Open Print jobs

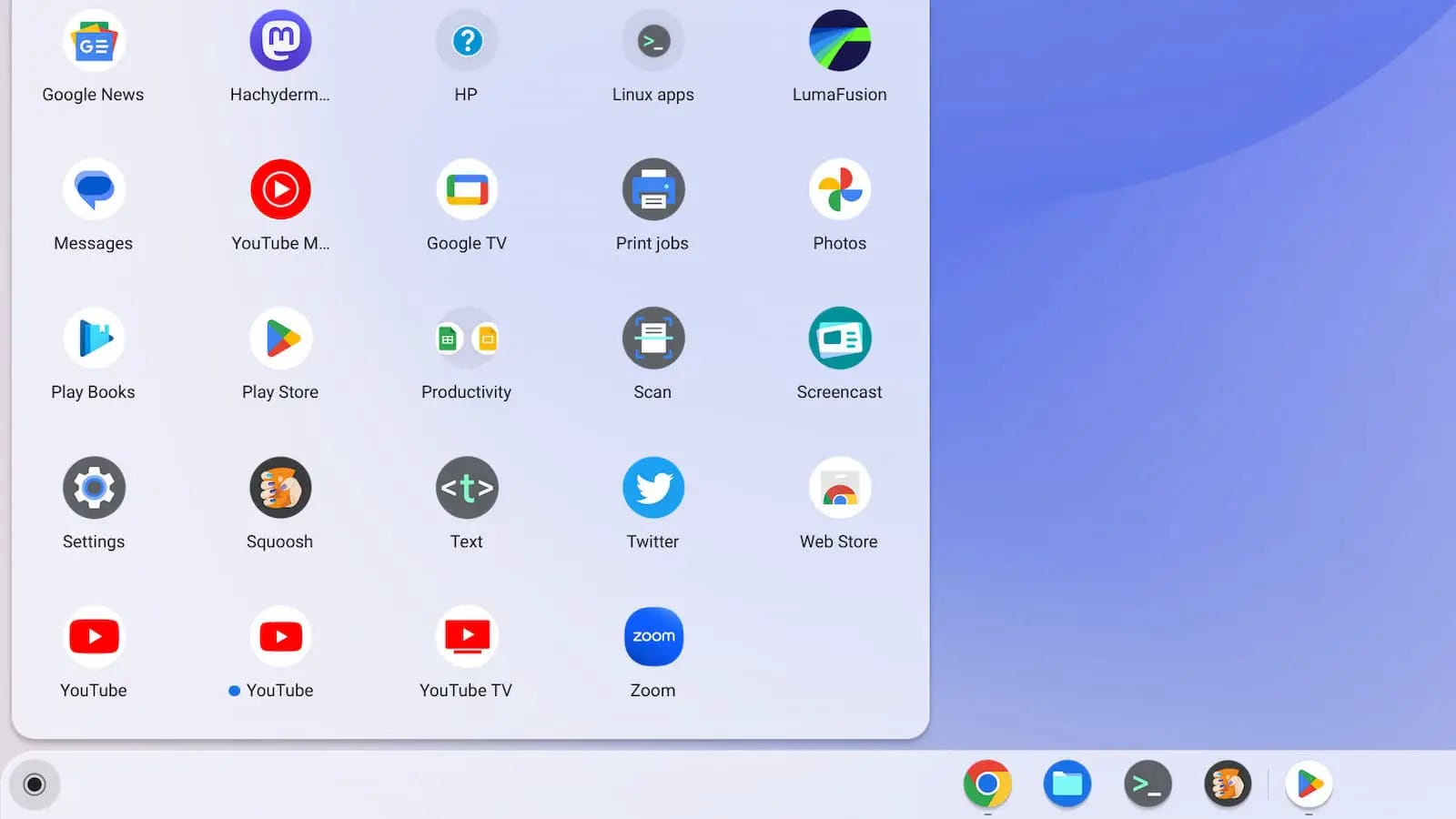click(653, 189)
